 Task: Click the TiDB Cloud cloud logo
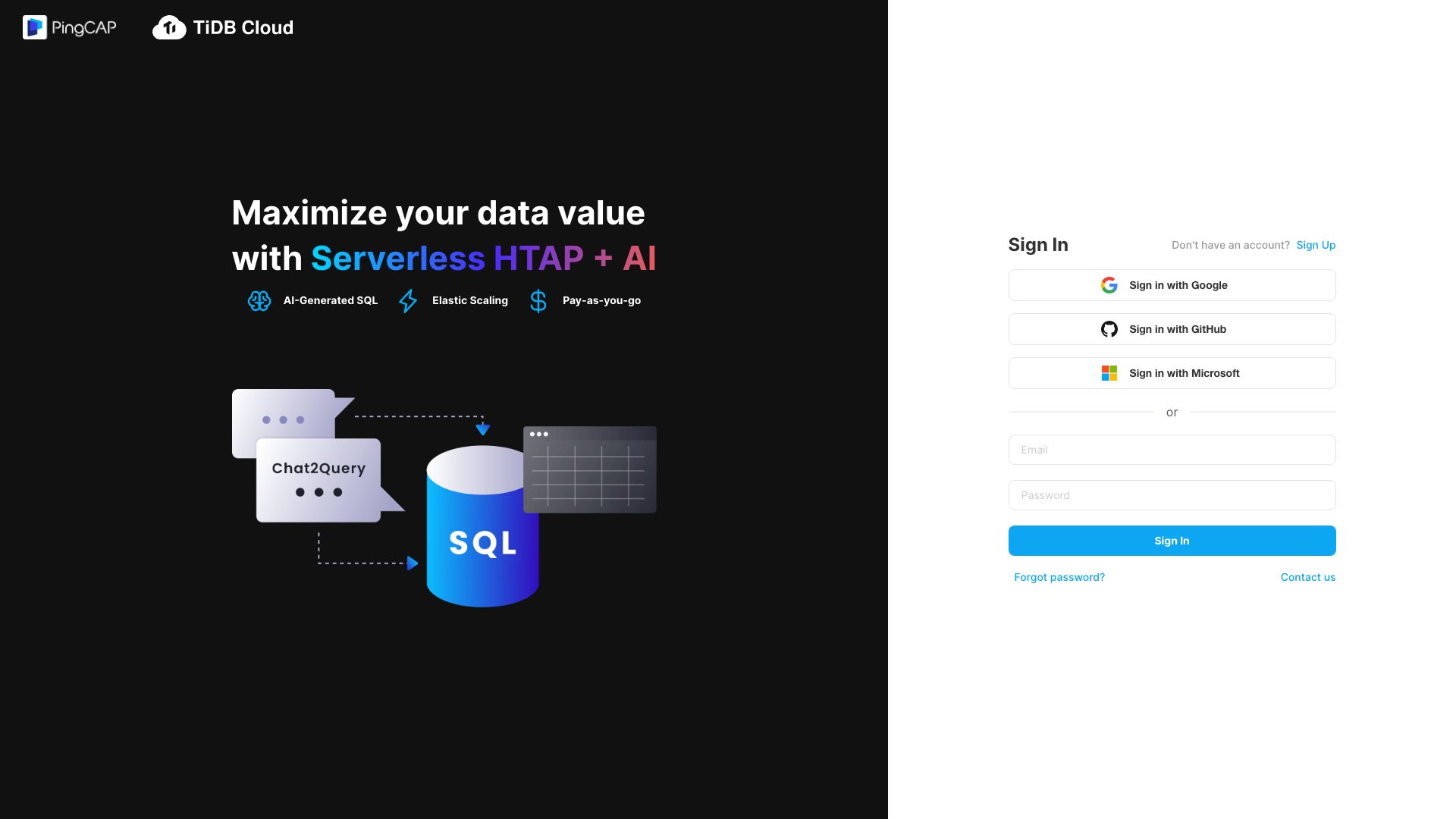click(x=169, y=28)
